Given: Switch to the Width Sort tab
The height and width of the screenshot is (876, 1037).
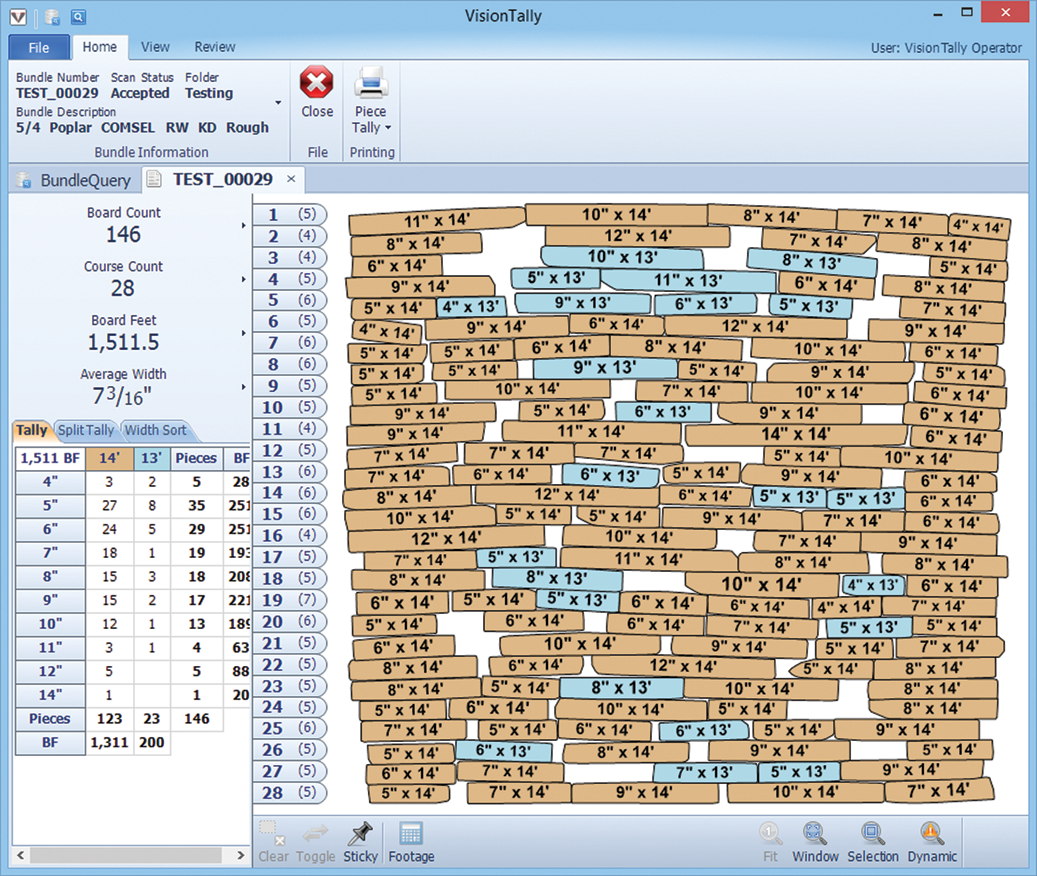Looking at the screenshot, I should (153, 430).
